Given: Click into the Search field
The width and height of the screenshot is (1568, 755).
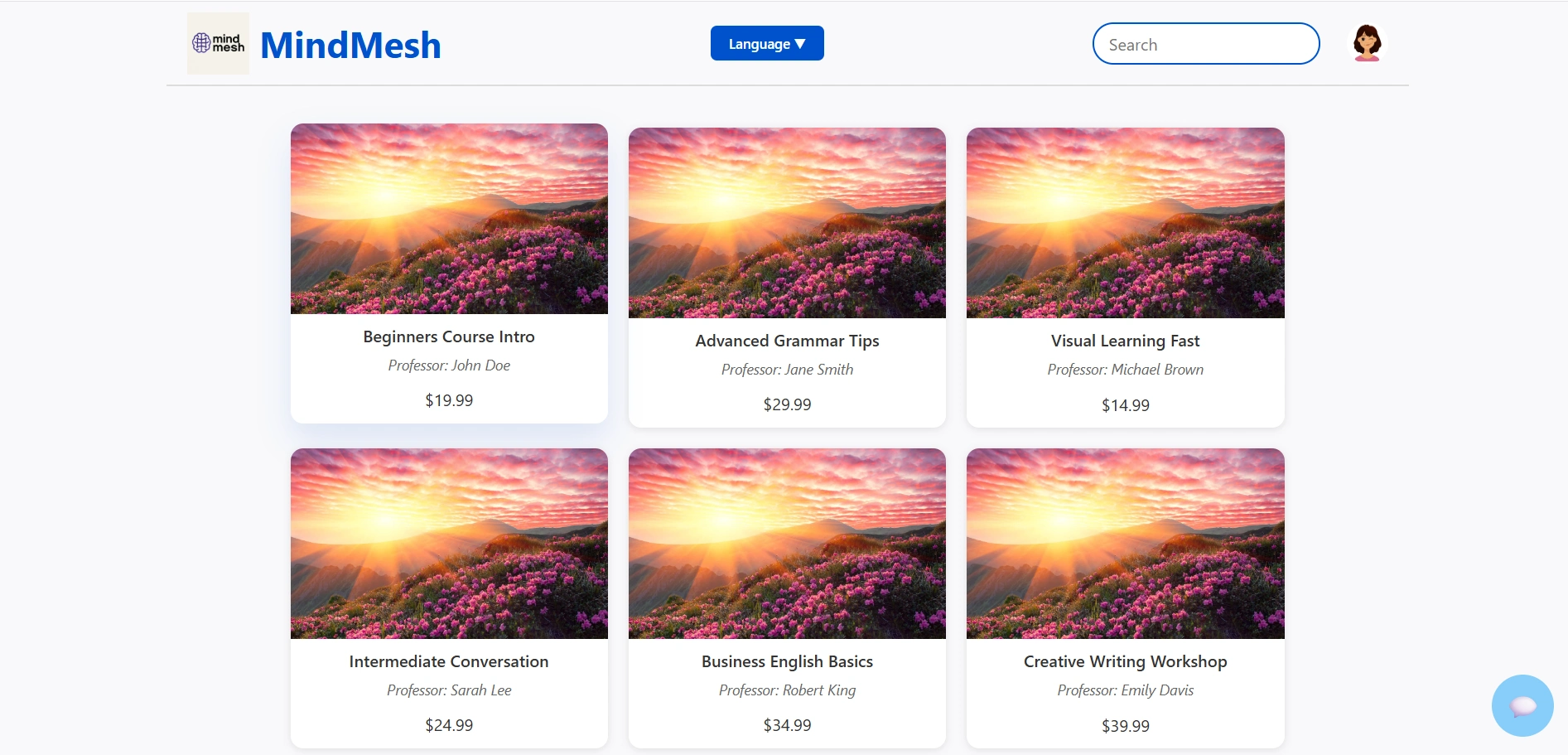Looking at the screenshot, I should pos(1206,44).
